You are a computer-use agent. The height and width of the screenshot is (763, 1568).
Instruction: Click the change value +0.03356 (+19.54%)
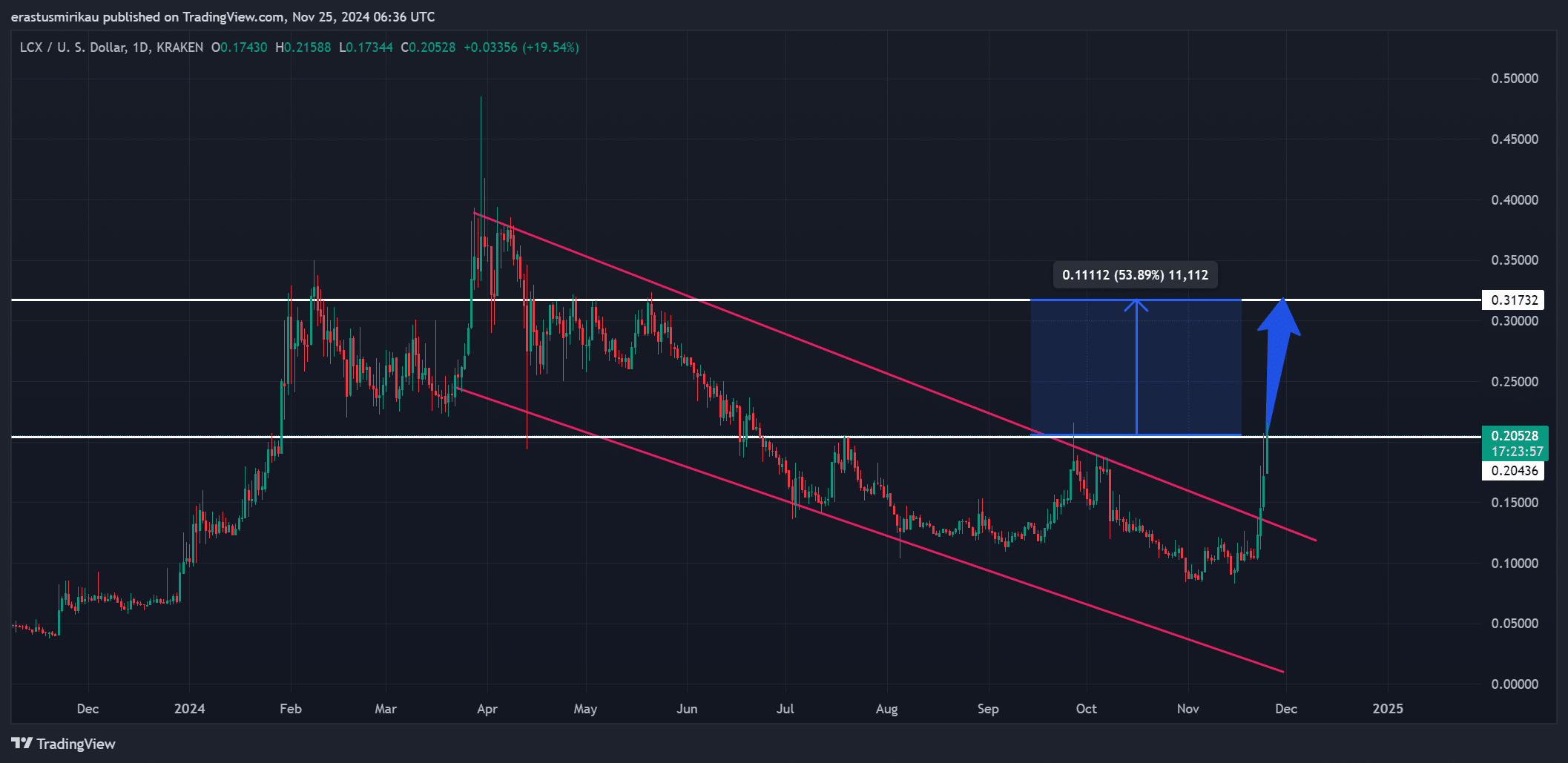(x=521, y=47)
